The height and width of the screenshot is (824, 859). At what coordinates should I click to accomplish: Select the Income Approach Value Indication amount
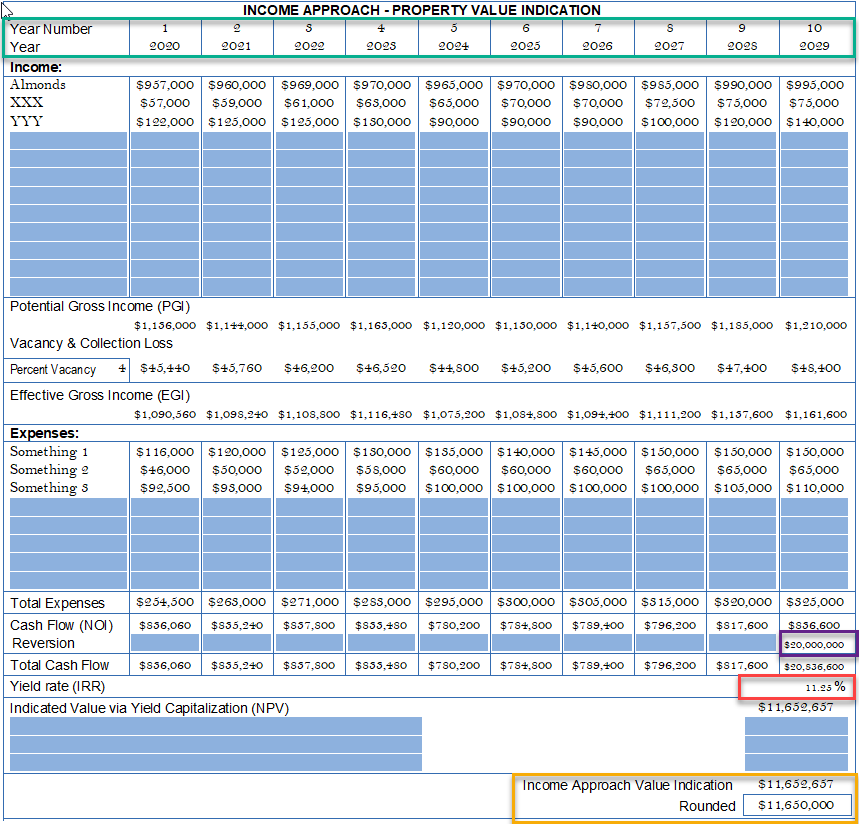[796, 785]
